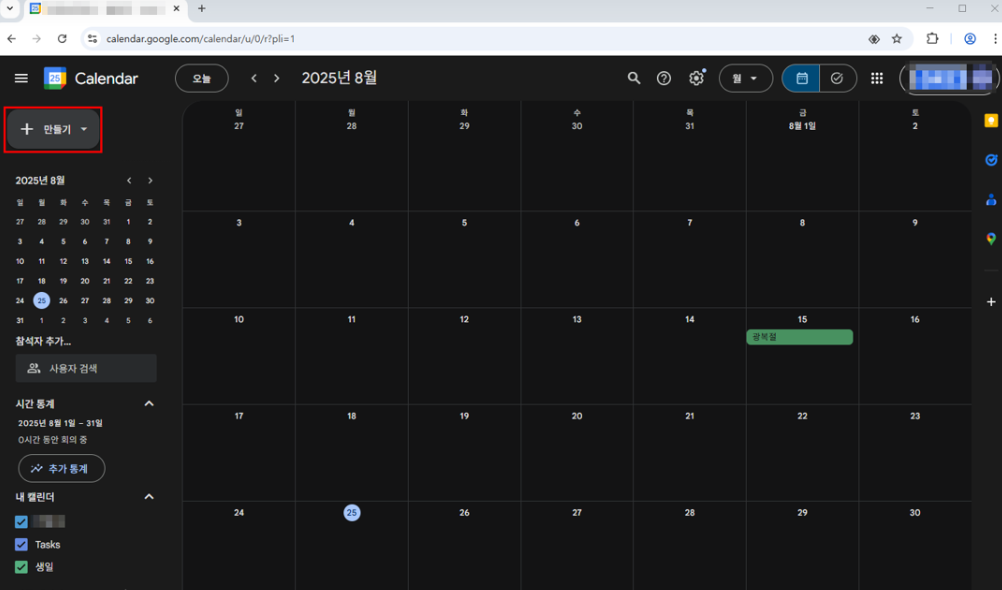Image resolution: width=1002 pixels, height=590 pixels.
Task: Collapse the 내 캘린더 section
Action: coord(149,497)
